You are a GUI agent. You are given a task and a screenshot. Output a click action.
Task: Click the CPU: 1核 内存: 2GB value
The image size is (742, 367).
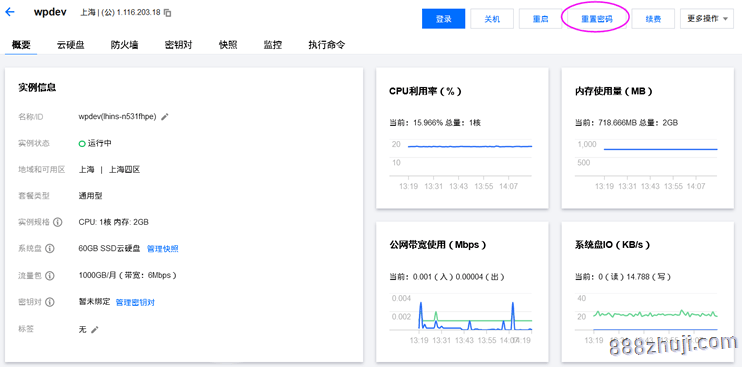tap(114, 222)
